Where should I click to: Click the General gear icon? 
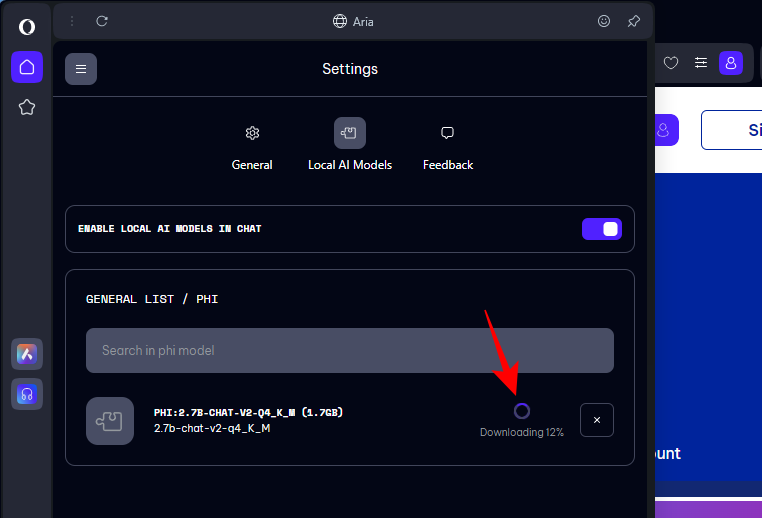pos(252,133)
